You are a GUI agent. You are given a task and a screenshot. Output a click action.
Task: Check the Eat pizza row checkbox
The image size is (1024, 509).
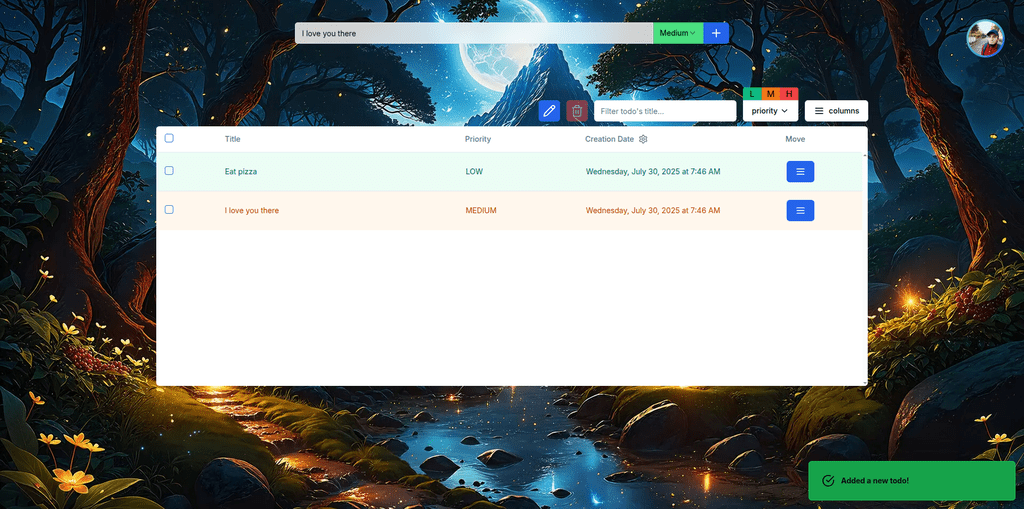169,171
